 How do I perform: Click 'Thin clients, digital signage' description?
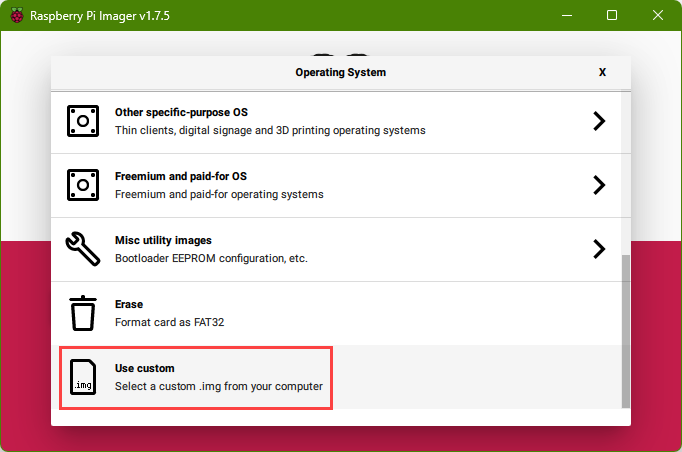(270, 131)
